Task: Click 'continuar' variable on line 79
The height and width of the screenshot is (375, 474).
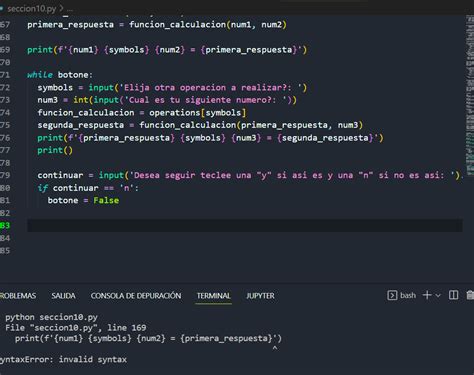Action: [x=60, y=175]
